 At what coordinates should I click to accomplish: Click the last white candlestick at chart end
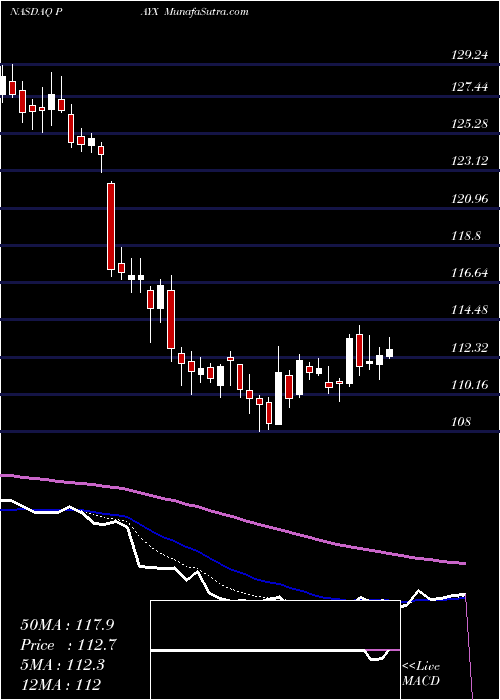tap(389, 353)
